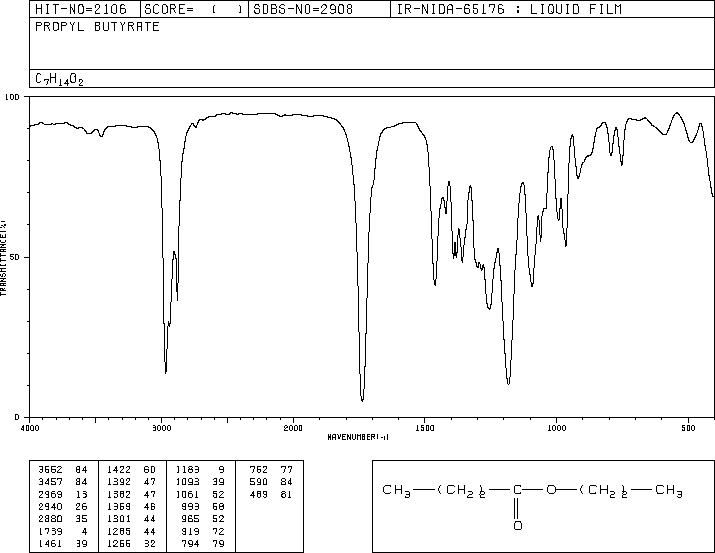Click the SDBS-NO=2908 header text
The image size is (715, 553).
pos(303,9)
